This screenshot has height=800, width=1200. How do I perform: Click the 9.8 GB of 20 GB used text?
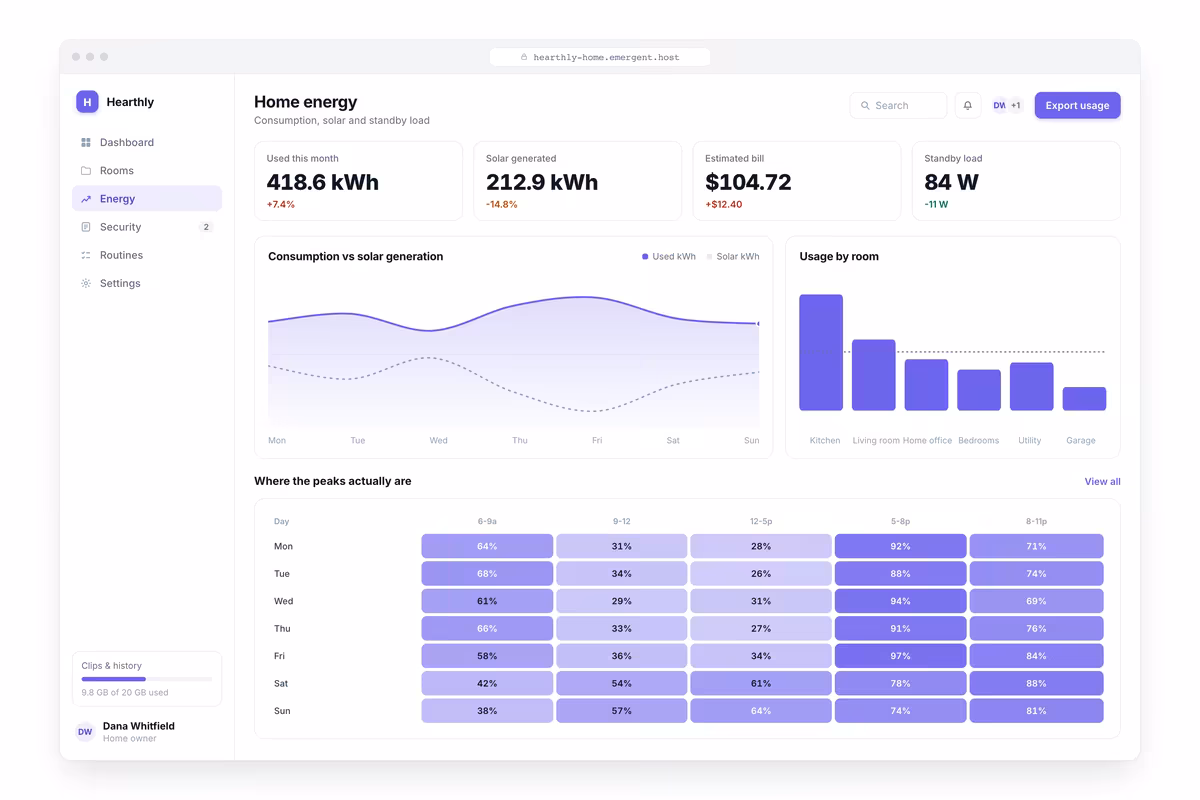click(125, 692)
